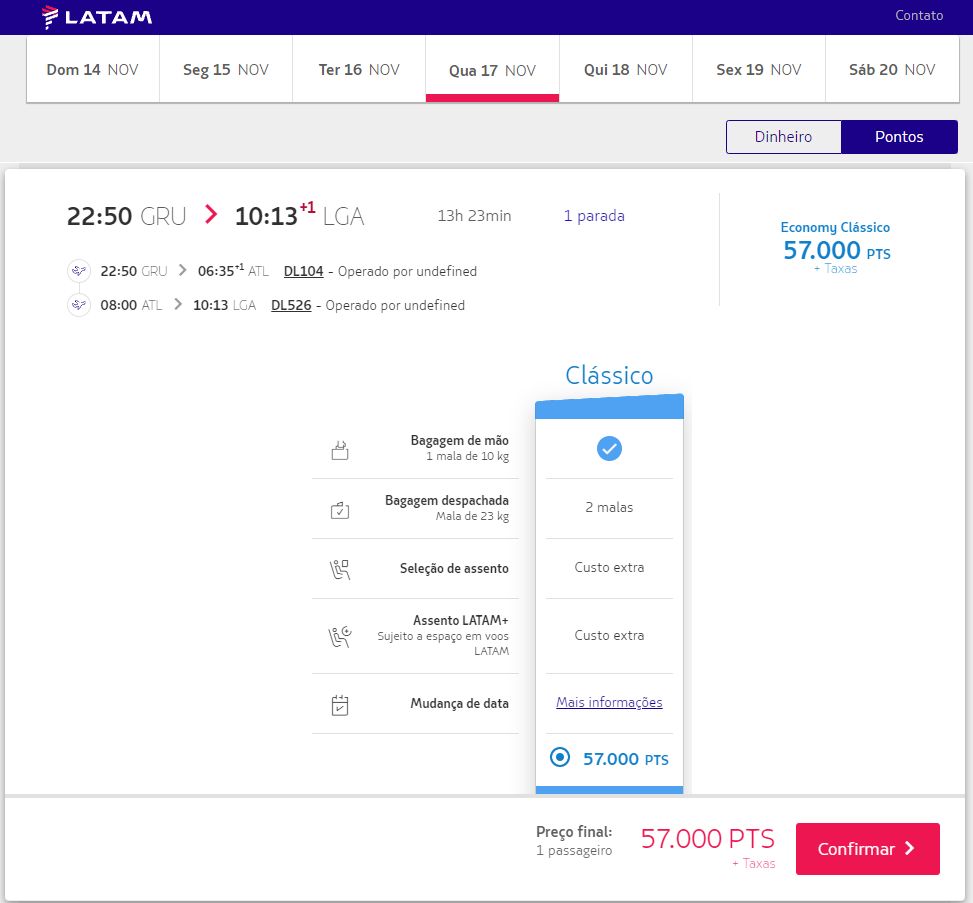Click the 'Bagagem de mão' label
The width and height of the screenshot is (973, 903).
click(459, 440)
